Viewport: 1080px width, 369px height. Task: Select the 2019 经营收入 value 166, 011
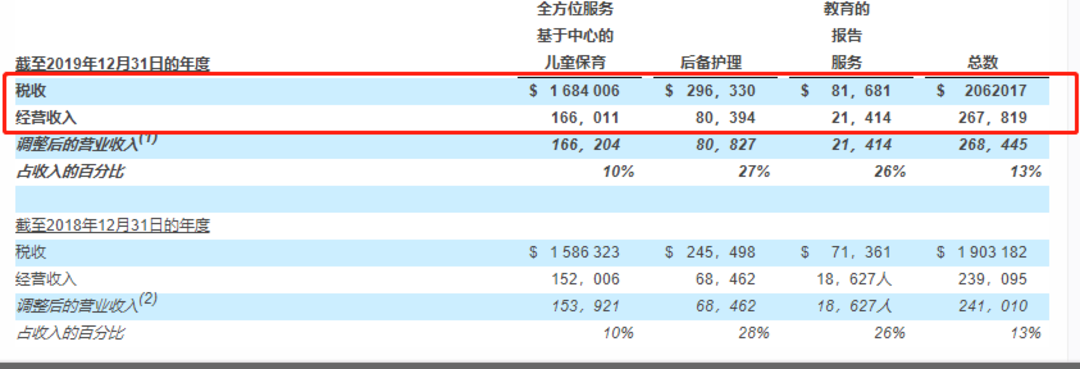coord(585,118)
